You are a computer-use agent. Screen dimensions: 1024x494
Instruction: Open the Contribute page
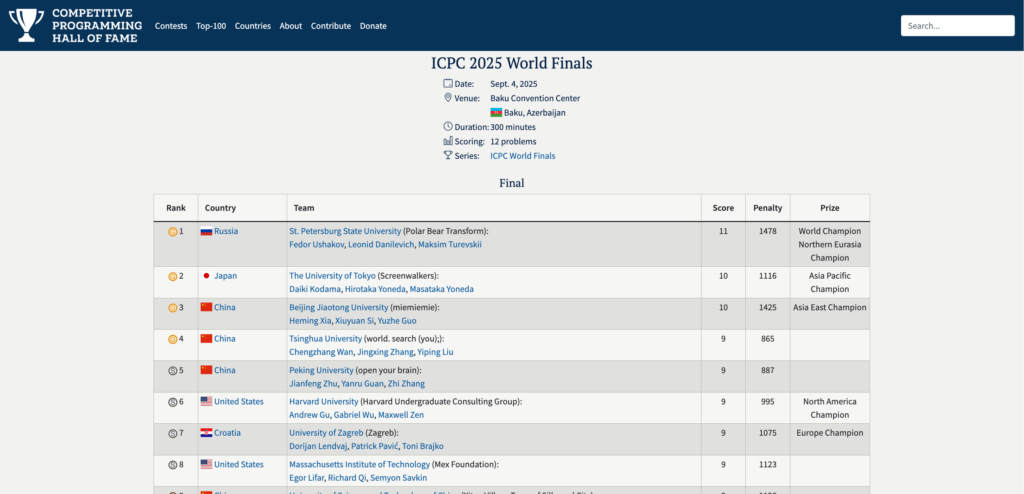[330, 26]
